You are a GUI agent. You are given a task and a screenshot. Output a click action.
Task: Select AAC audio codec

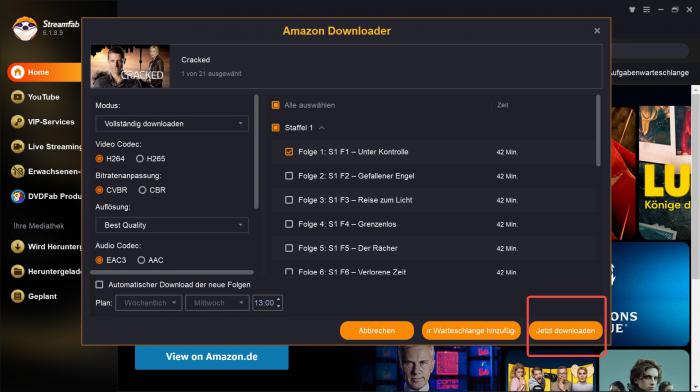tap(141, 260)
